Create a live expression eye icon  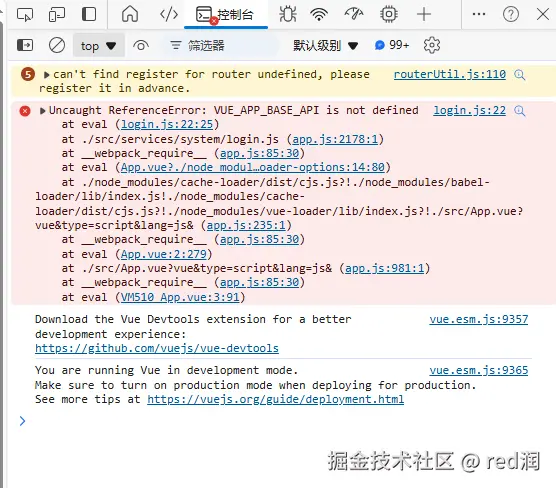[x=141, y=45]
